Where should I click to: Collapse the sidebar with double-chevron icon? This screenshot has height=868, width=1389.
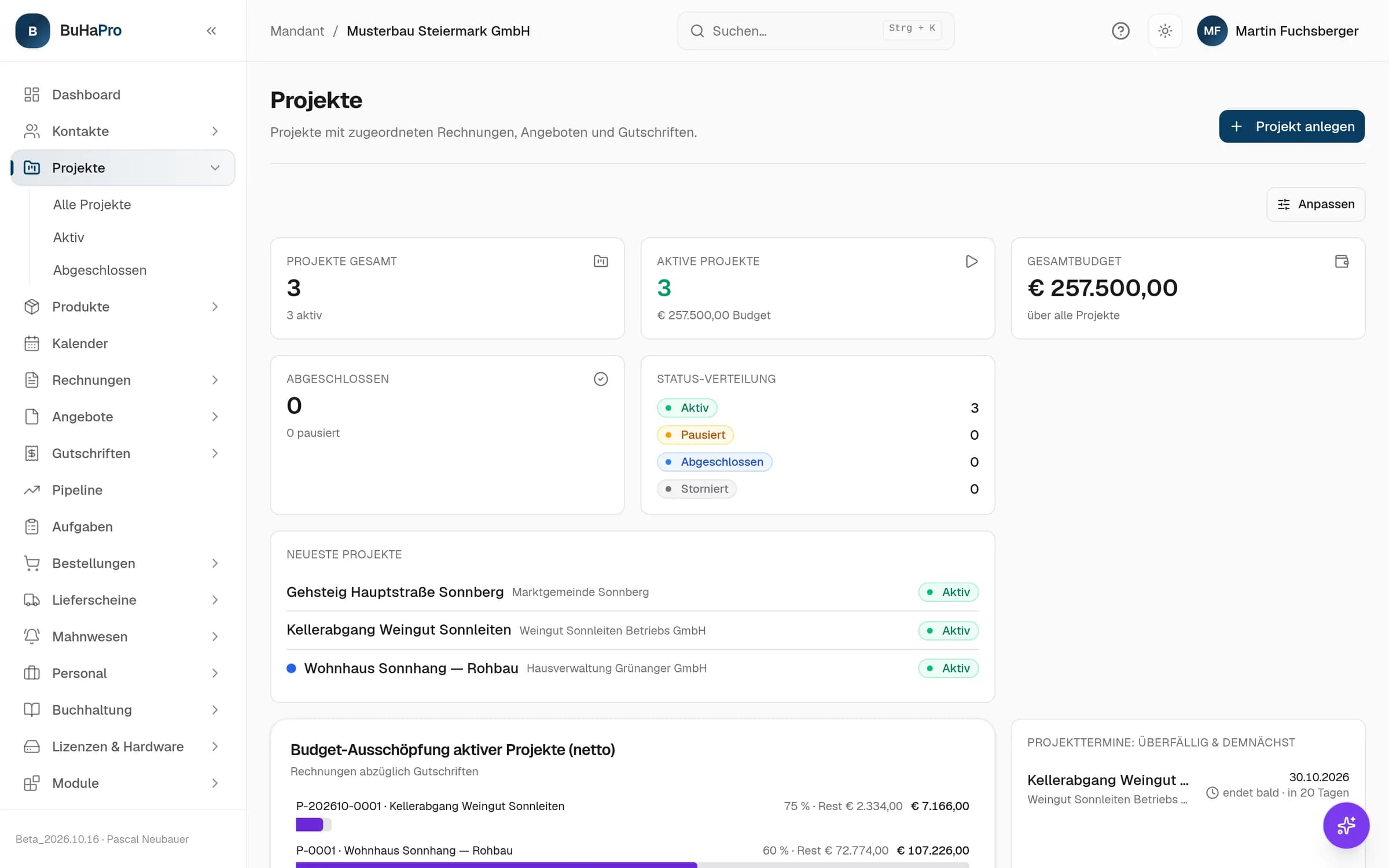click(x=211, y=31)
